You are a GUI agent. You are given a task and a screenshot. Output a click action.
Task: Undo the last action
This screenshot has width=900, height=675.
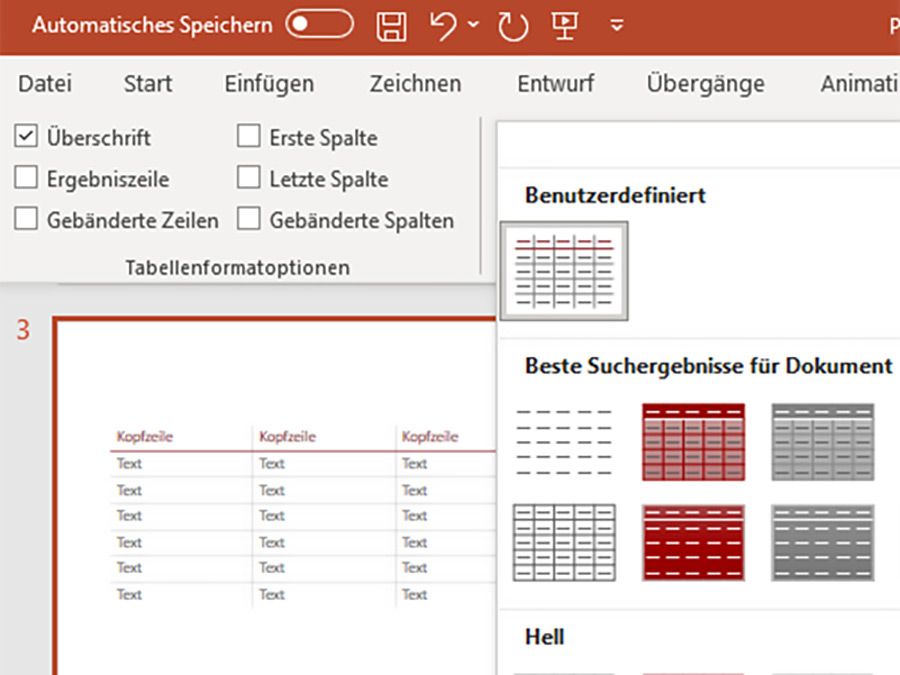pyautogui.click(x=443, y=26)
